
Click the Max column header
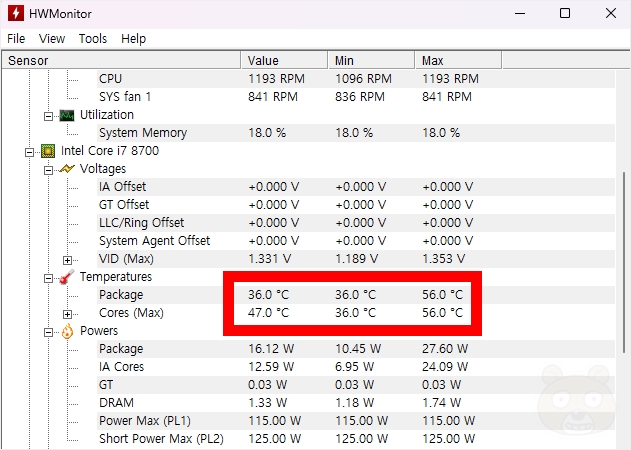click(458, 60)
